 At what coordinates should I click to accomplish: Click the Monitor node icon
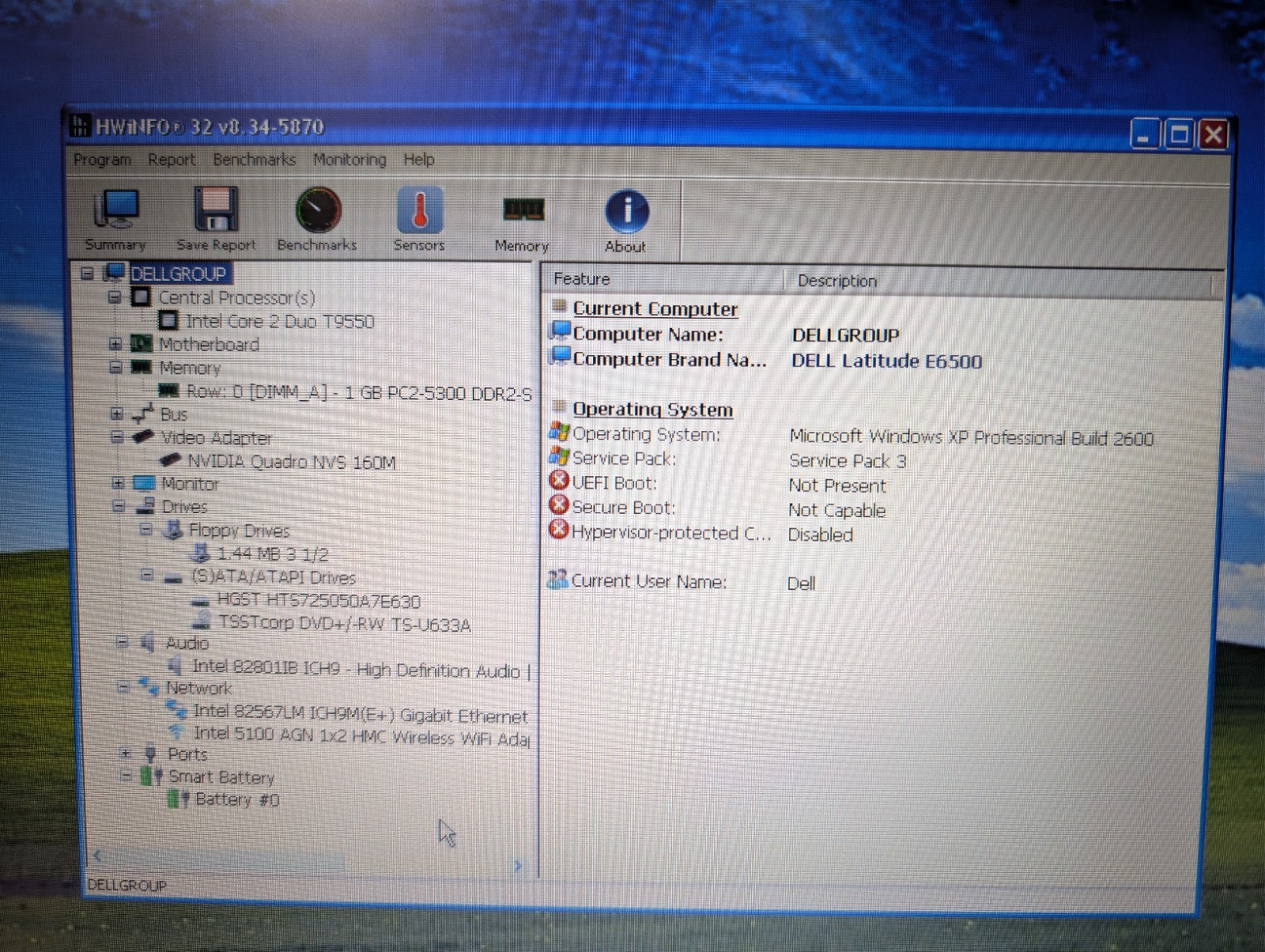pos(145,482)
